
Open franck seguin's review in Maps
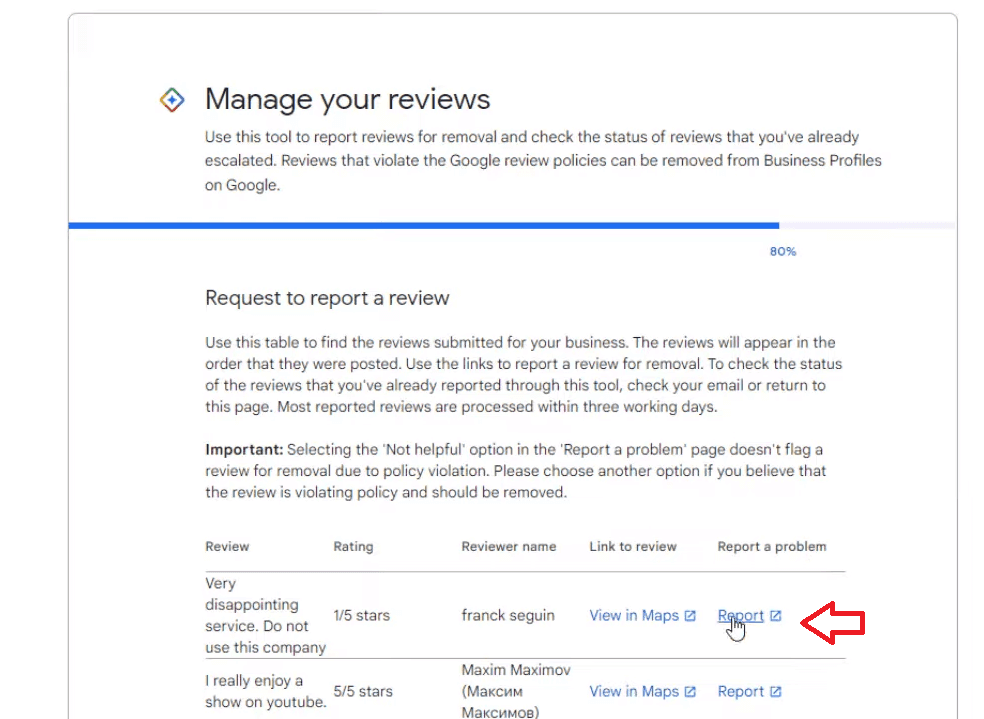tap(633, 615)
